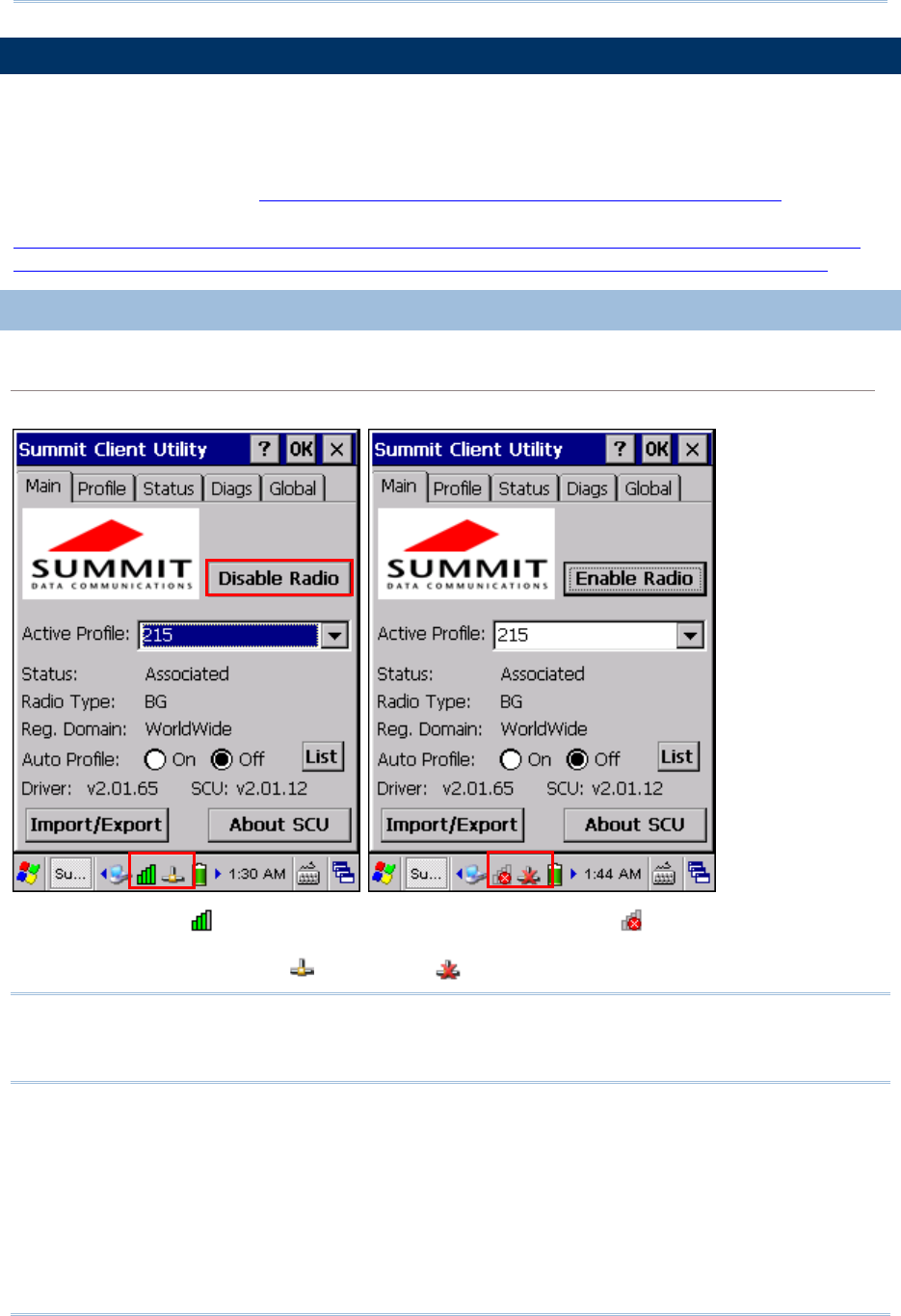Viewport: 901px width, 1316px height.
Task: Click the battery icon in the 1:30 AM taskbar
Action: coord(200,874)
